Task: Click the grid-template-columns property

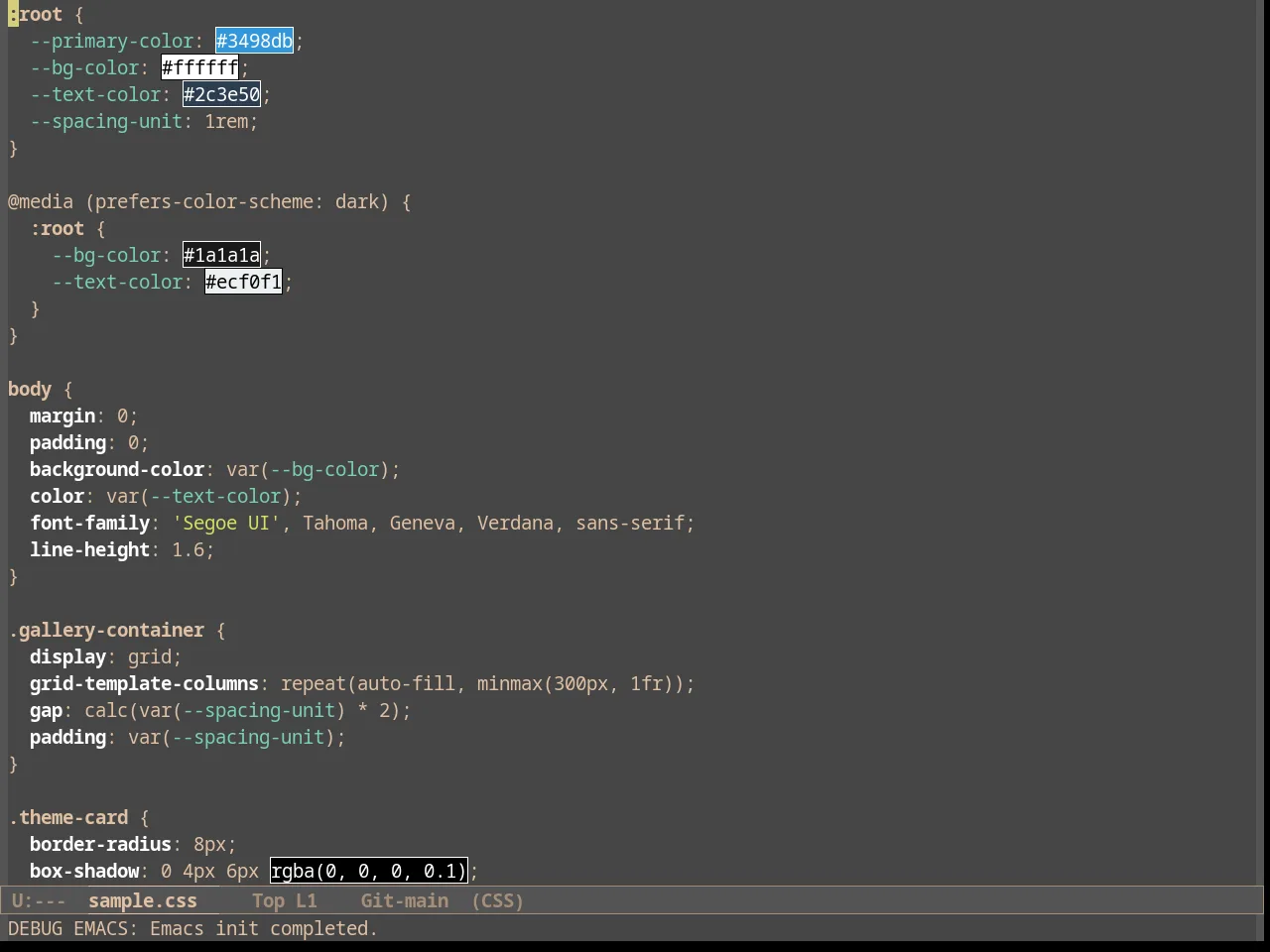Action: coord(144,683)
